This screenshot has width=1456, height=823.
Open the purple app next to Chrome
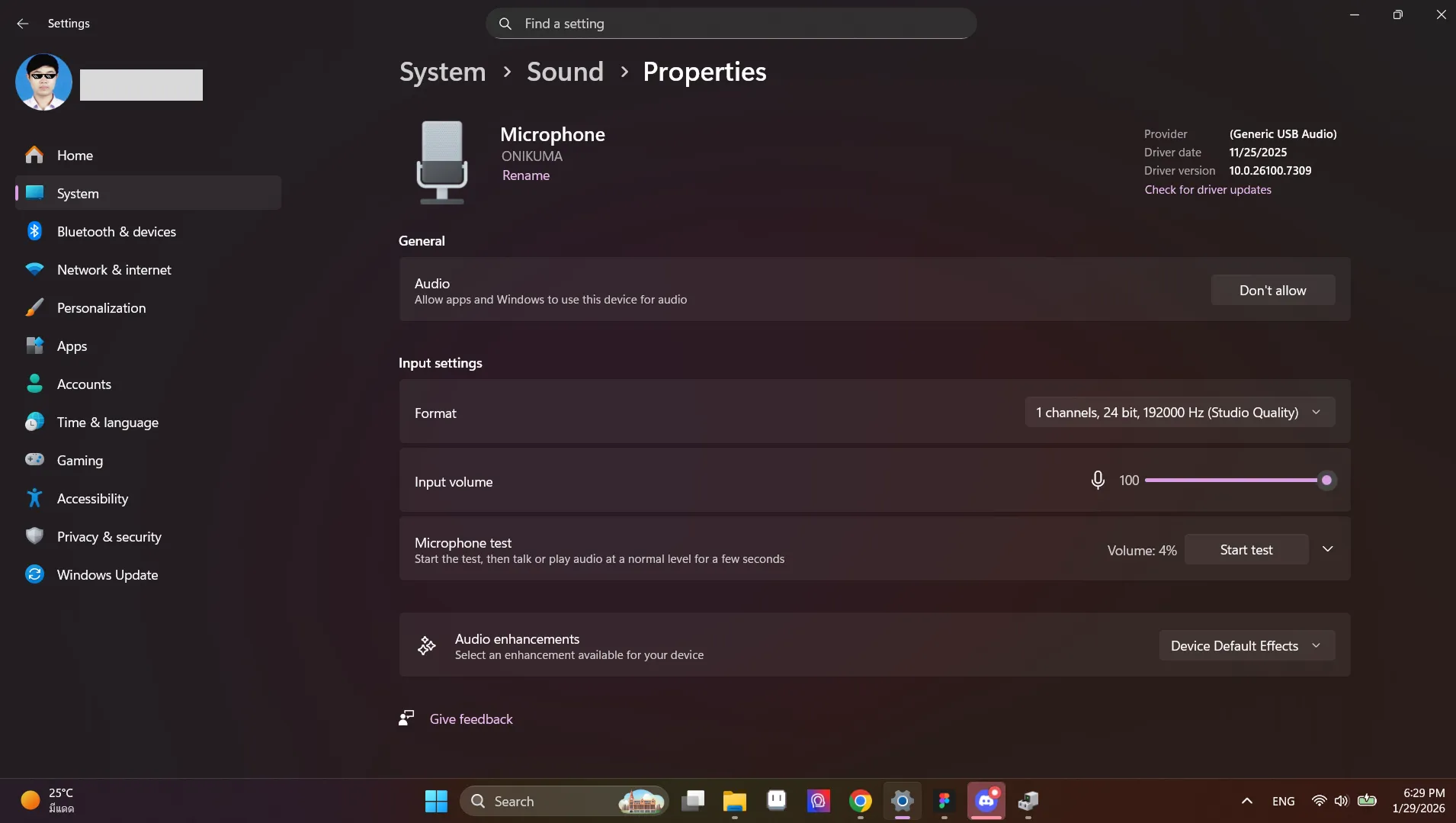pos(818,801)
